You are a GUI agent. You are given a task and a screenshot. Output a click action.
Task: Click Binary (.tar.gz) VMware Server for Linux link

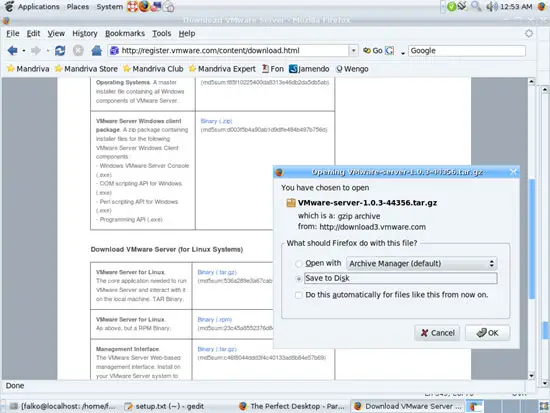217,272
